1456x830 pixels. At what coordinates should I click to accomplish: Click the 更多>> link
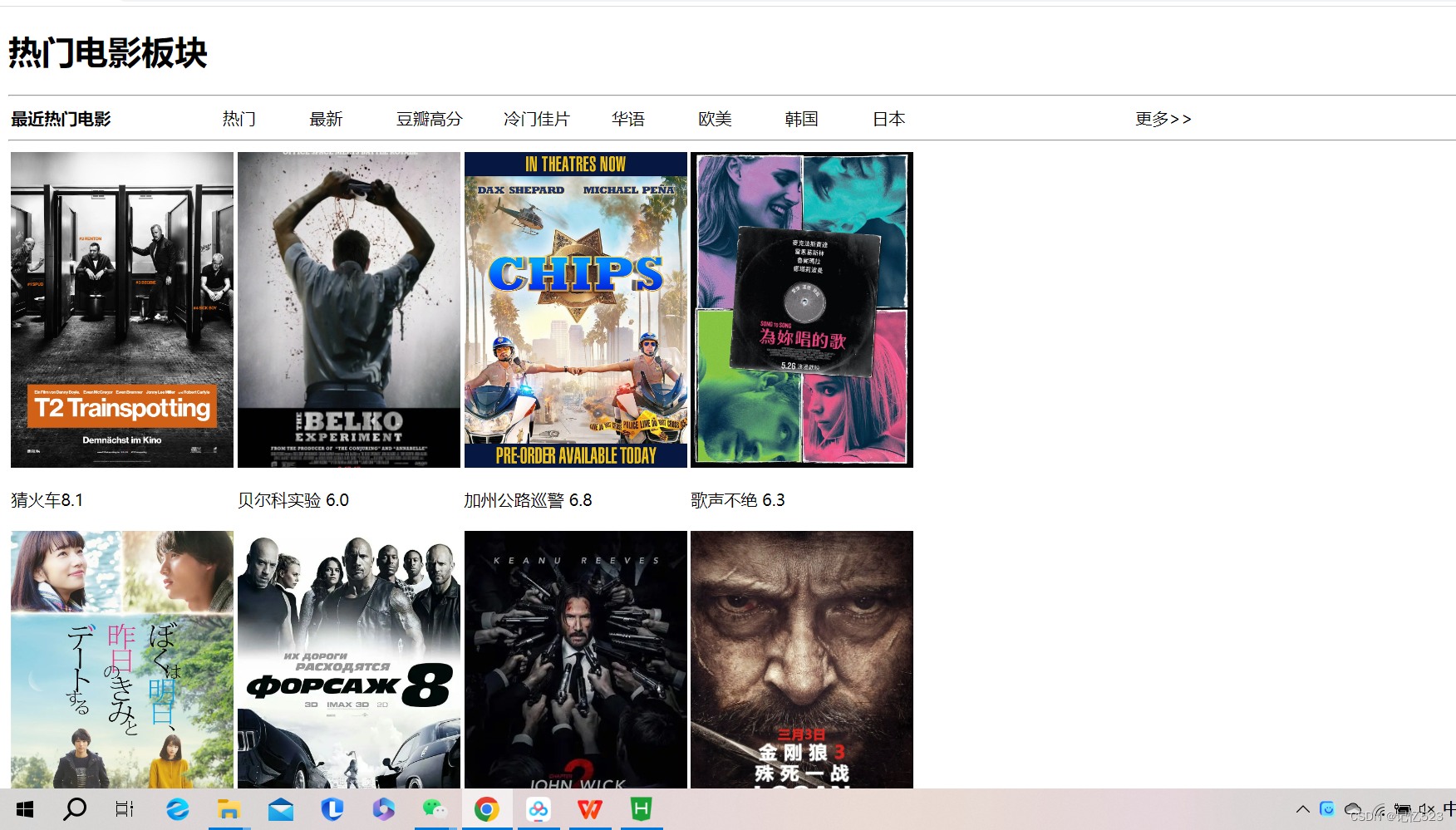(x=1163, y=119)
